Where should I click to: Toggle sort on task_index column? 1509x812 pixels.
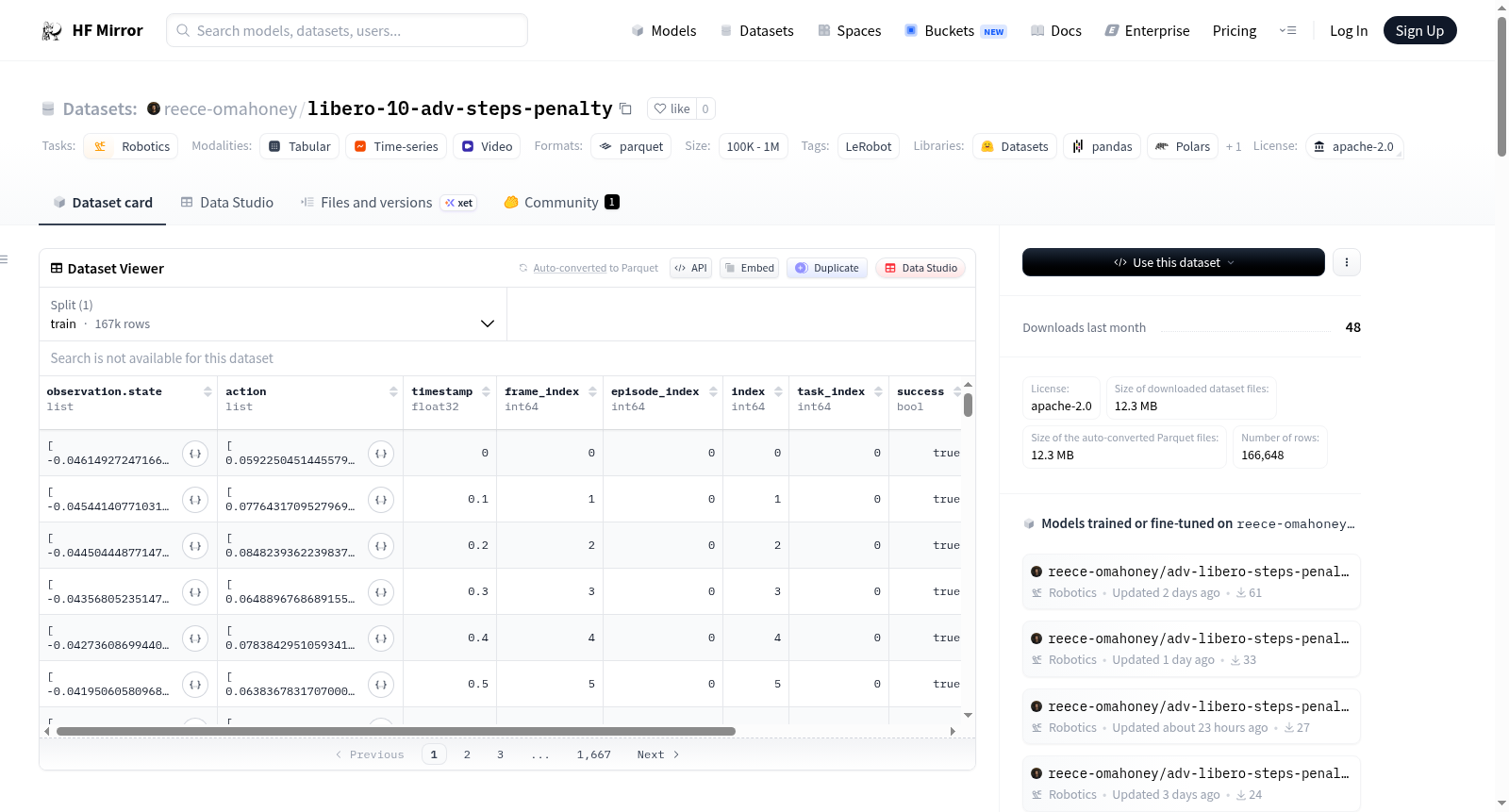click(878, 391)
